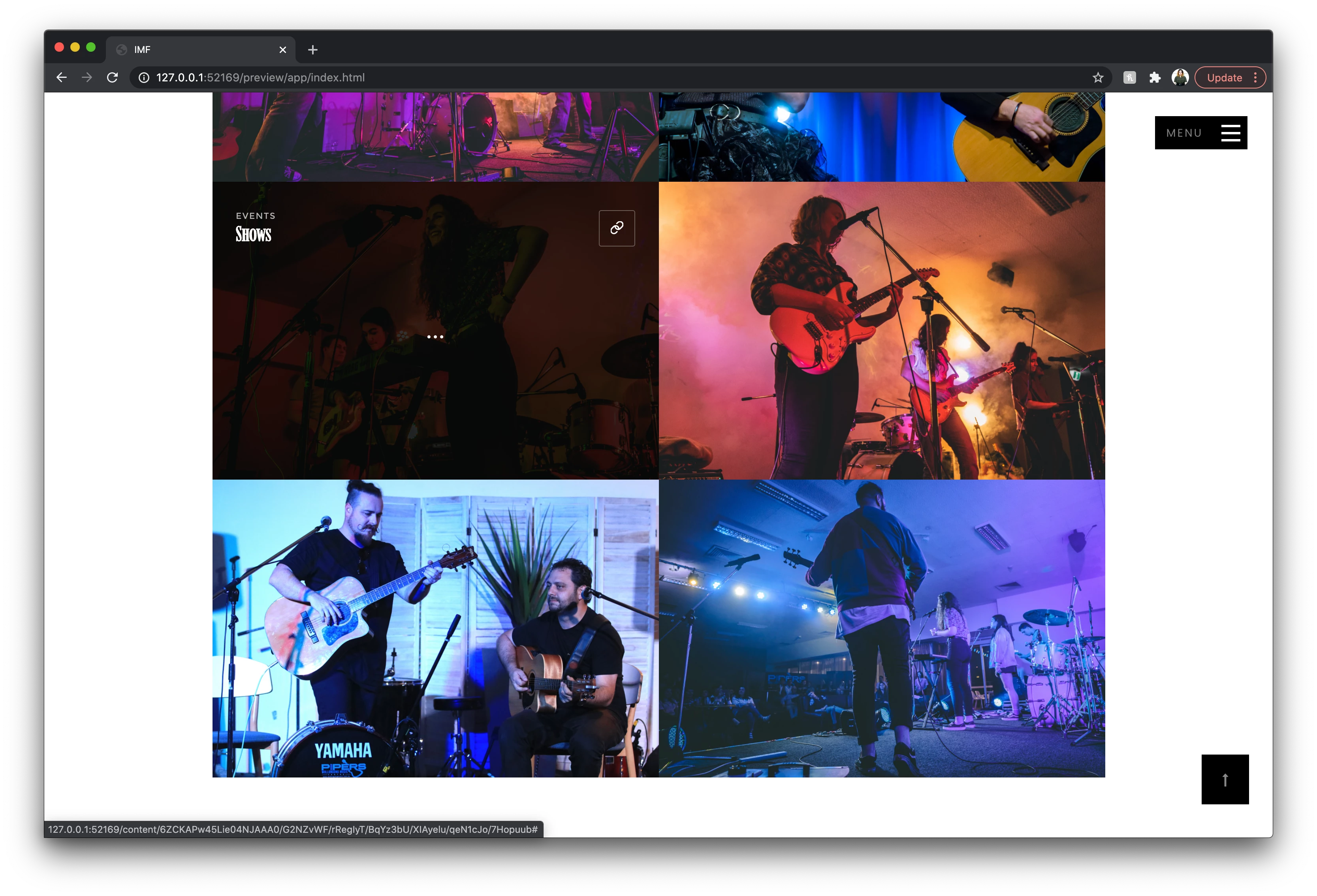Bookmark page with star icon
This screenshot has width=1317, height=896.
click(x=1098, y=78)
